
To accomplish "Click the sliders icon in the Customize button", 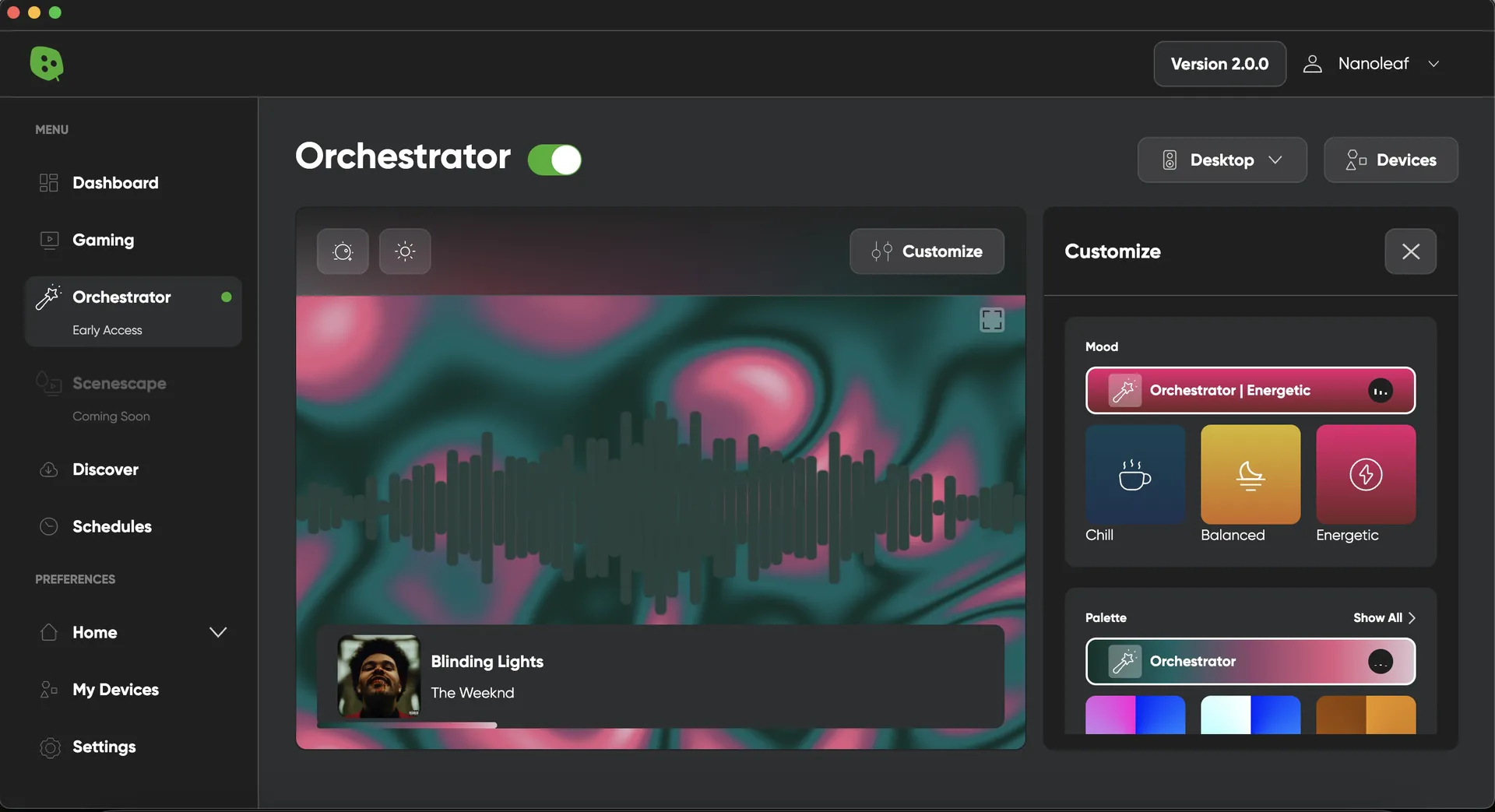I will (x=881, y=251).
